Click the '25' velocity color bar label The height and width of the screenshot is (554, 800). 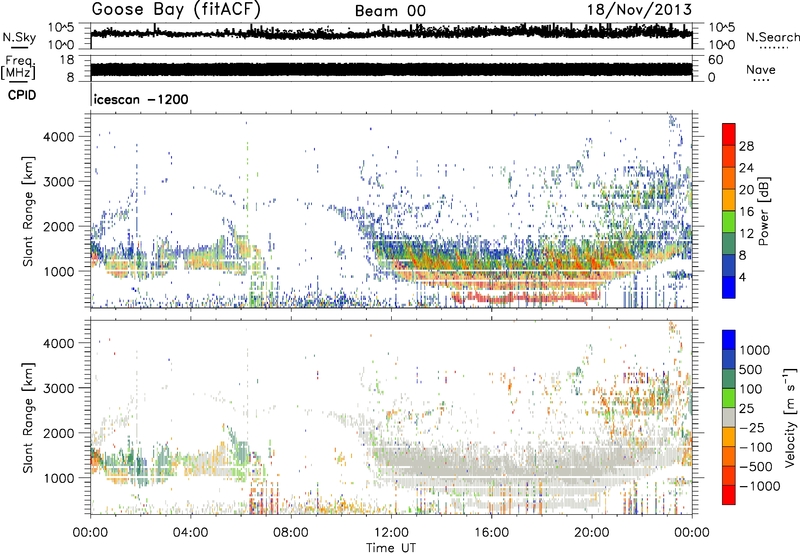747,409
